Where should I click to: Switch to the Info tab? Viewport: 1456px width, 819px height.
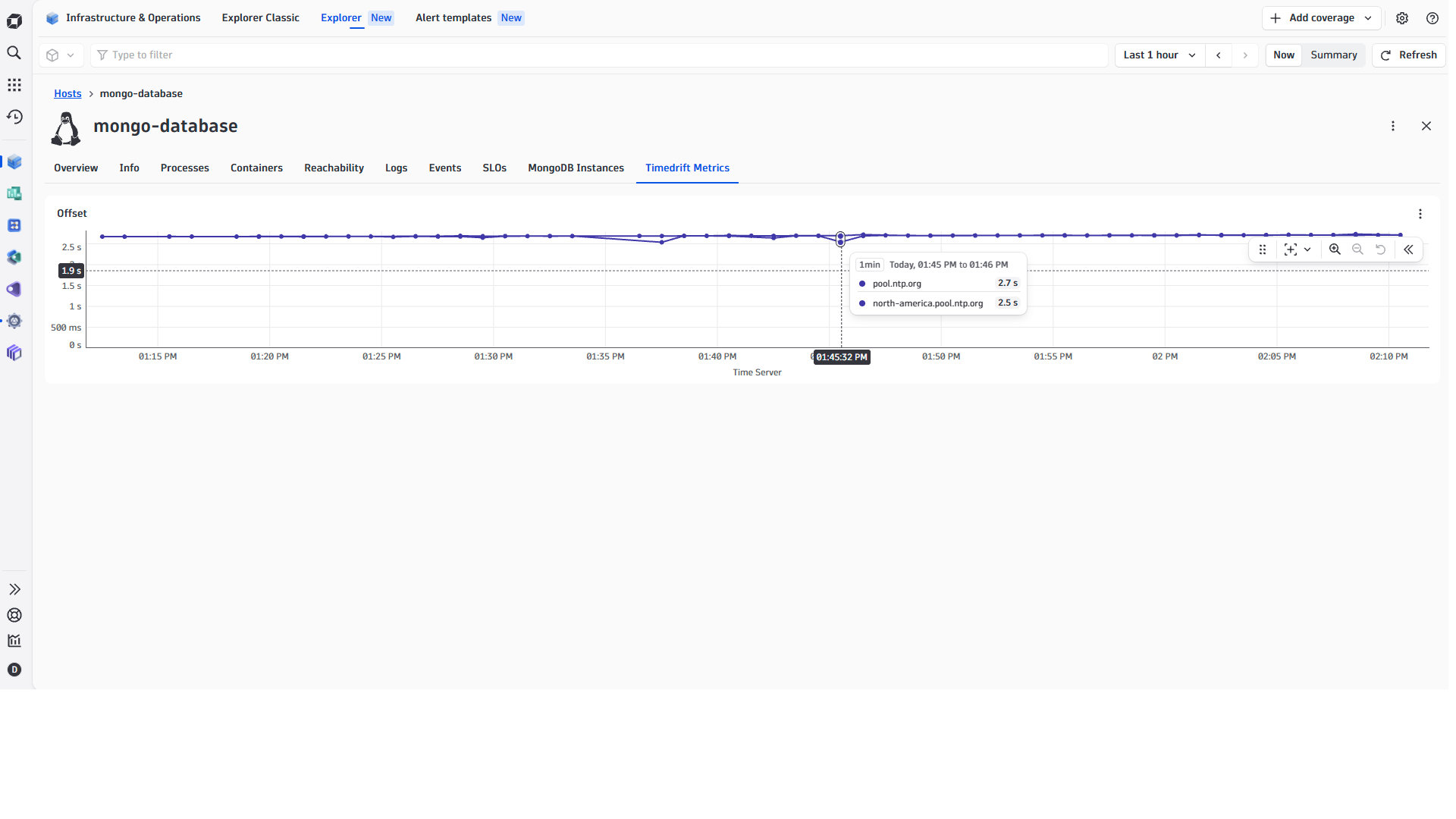[129, 168]
